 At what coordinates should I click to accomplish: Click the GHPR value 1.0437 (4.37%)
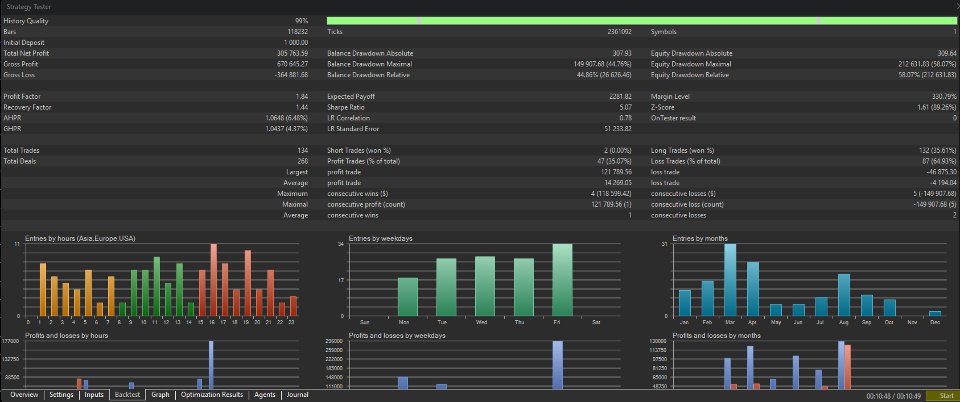click(x=287, y=129)
